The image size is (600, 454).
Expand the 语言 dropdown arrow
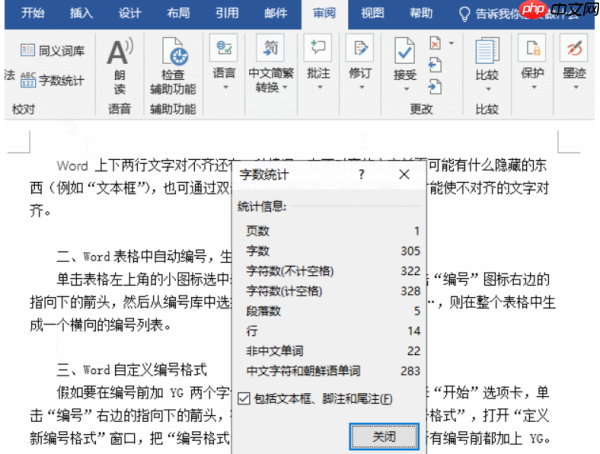[x=225, y=87]
